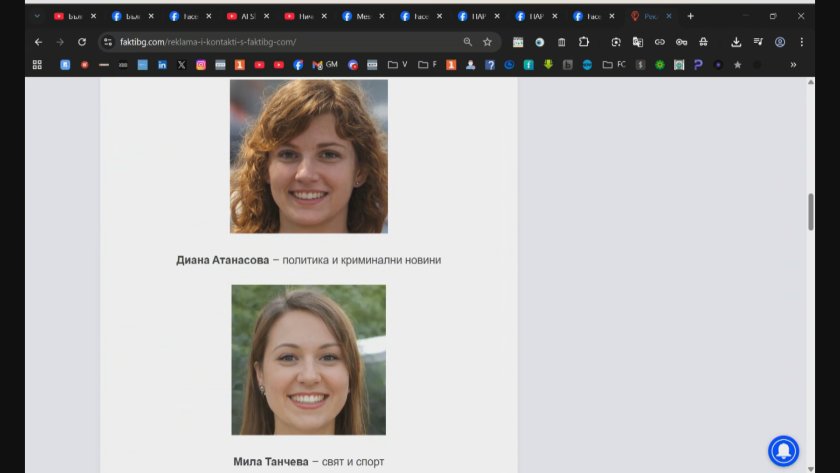Viewport: 840px width, 473px height.
Task: Show hidden bookmarks with the overflow chevron
Action: [793, 65]
